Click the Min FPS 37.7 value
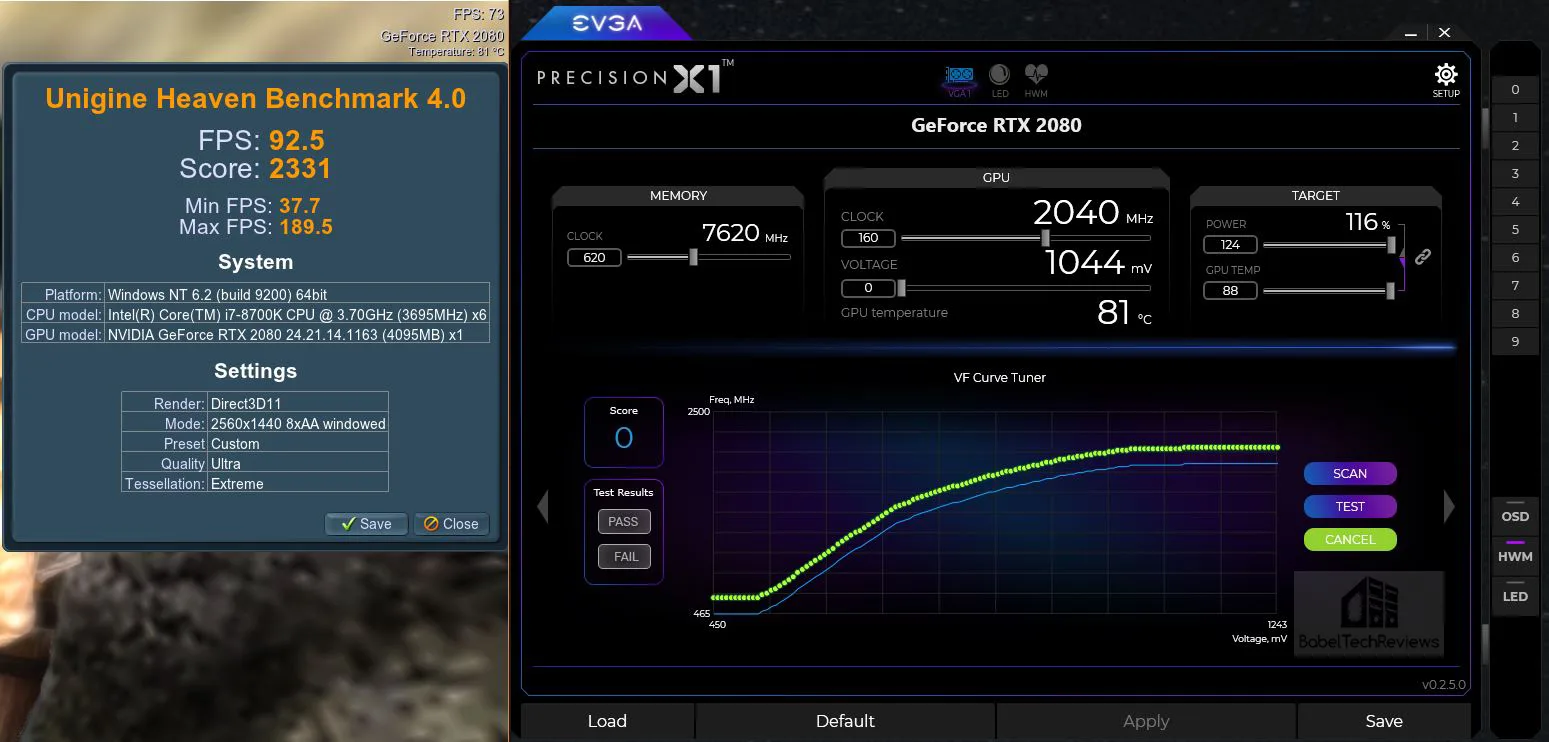The width and height of the screenshot is (1549, 742). click(x=300, y=206)
